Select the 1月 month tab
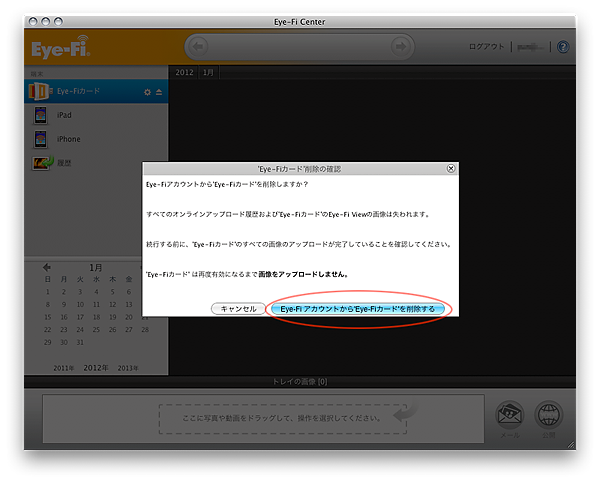 pyautogui.click(x=208, y=72)
